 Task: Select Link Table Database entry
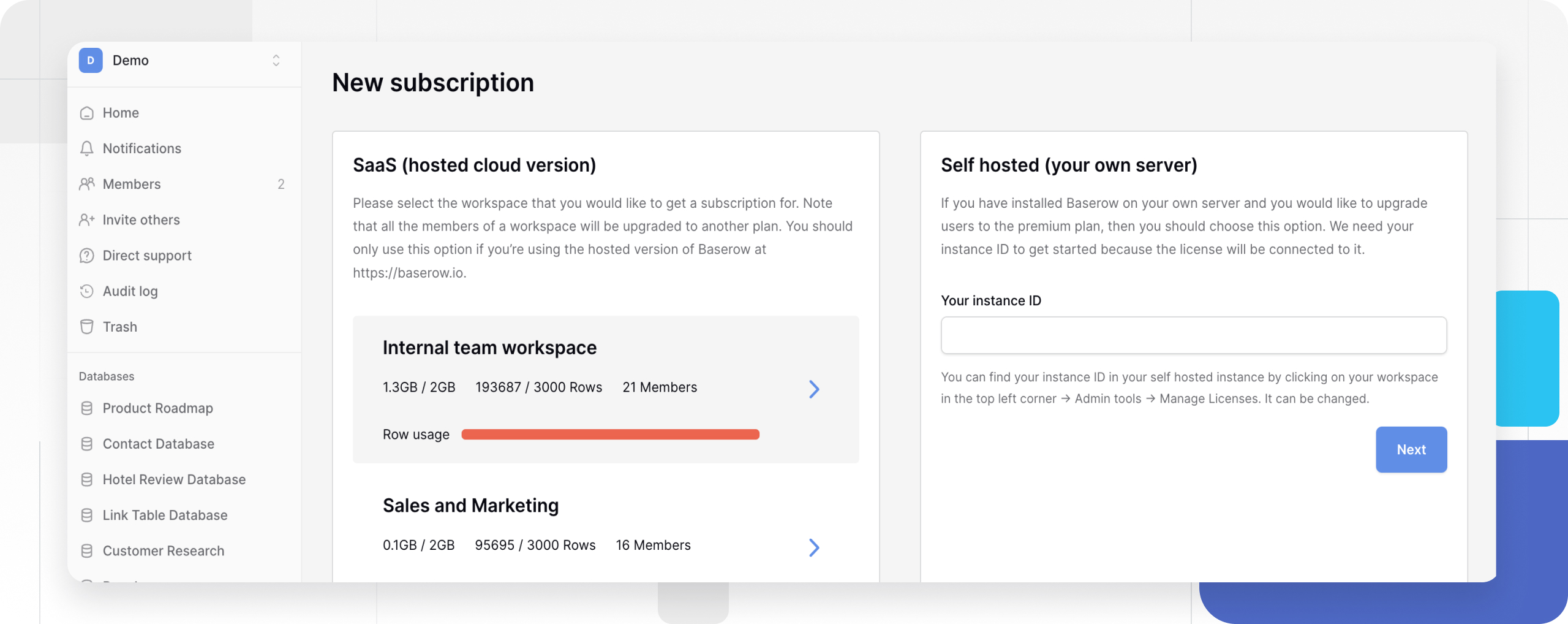(165, 516)
